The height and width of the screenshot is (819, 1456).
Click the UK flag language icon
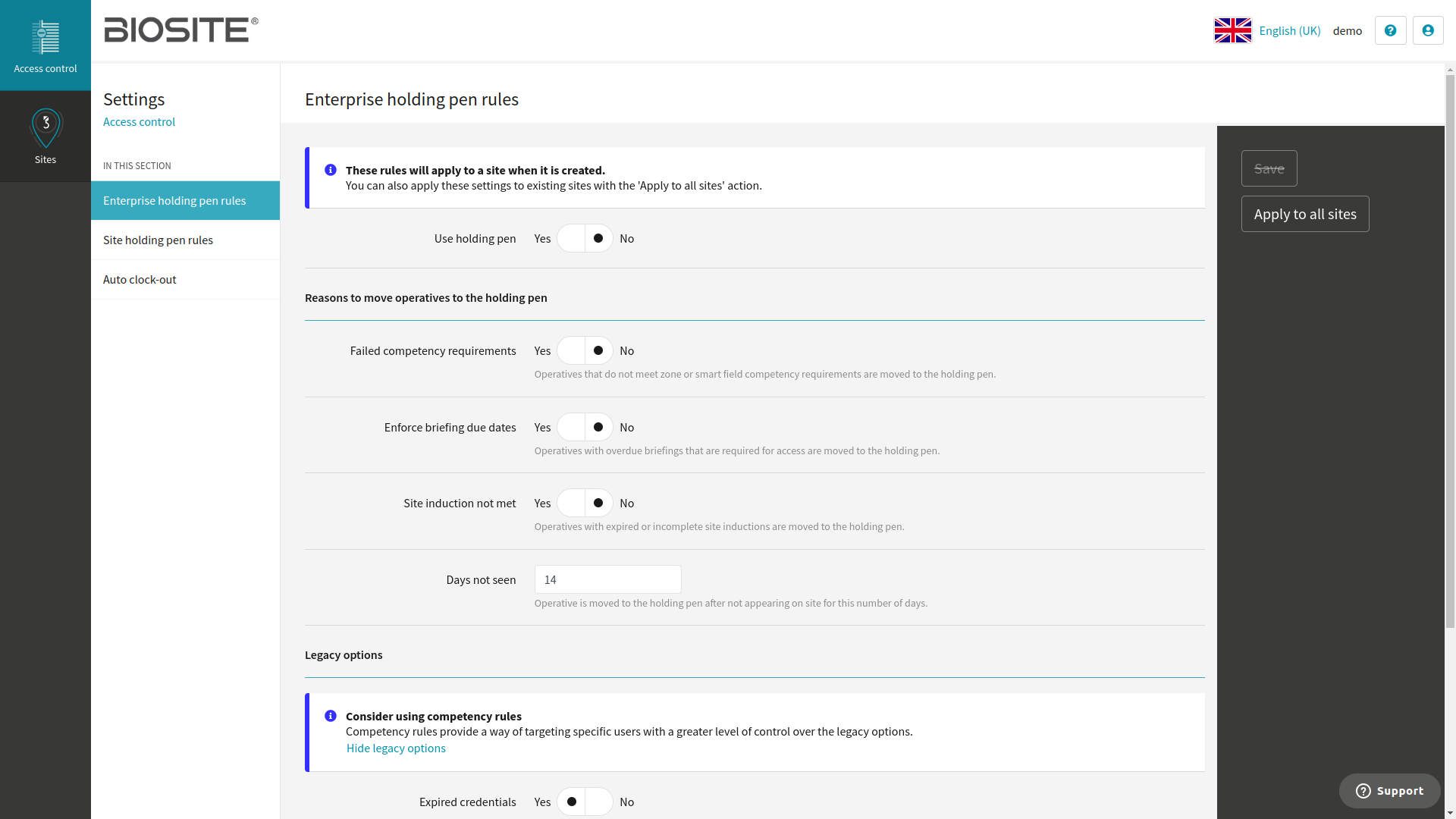1232,30
